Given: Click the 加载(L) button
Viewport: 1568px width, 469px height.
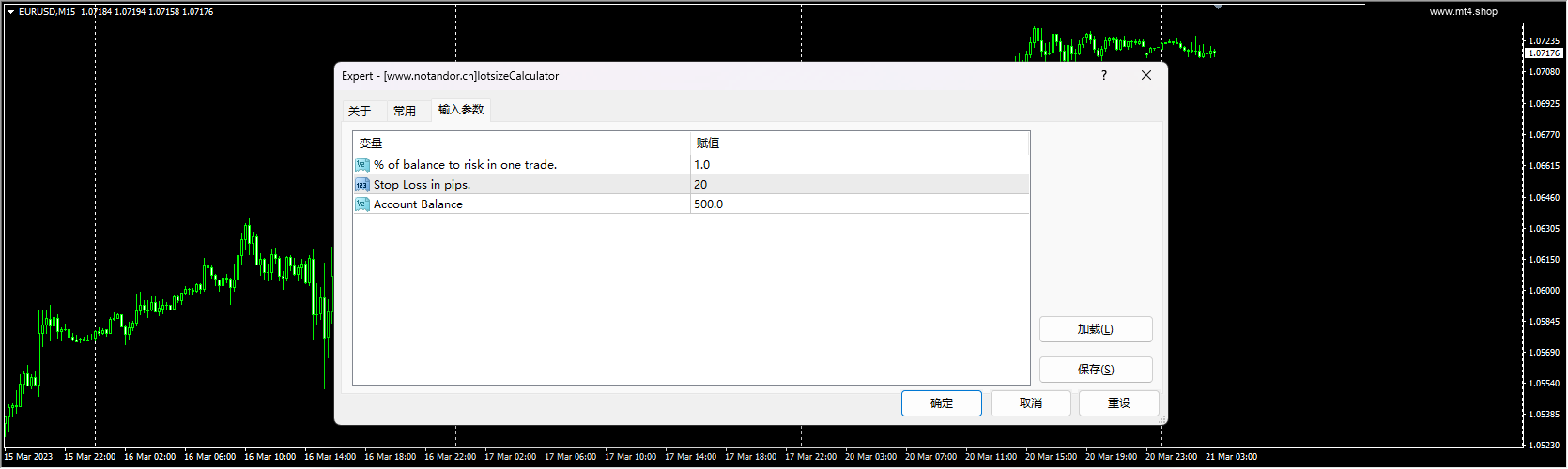Looking at the screenshot, I should click(1096, 329).
